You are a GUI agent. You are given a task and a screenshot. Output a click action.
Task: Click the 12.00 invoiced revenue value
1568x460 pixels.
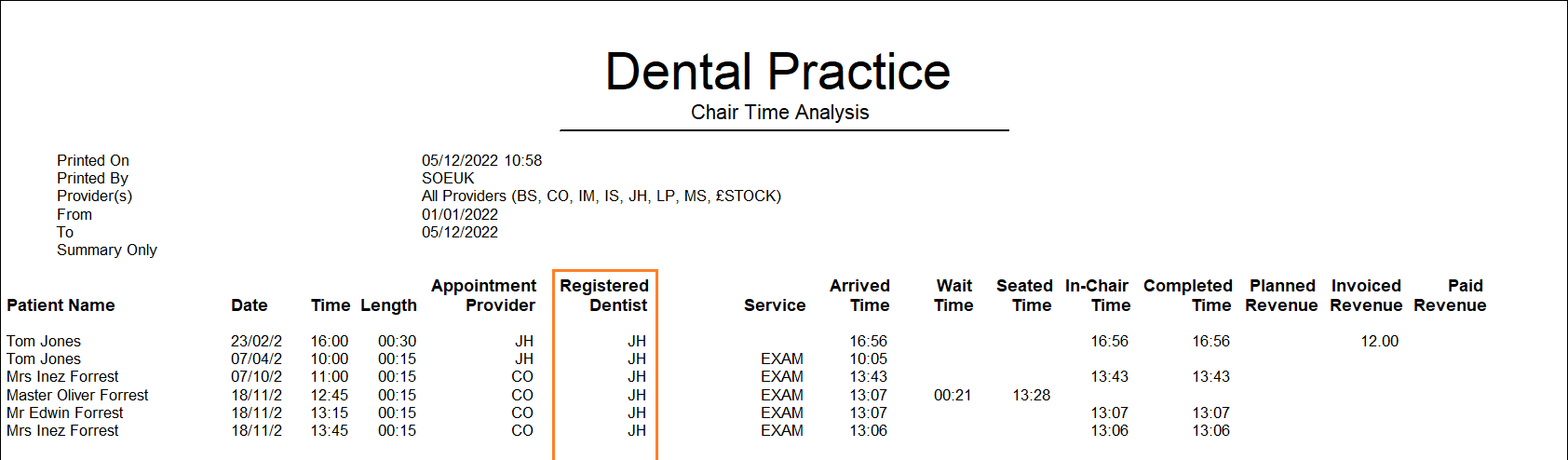pos(1379,342)
